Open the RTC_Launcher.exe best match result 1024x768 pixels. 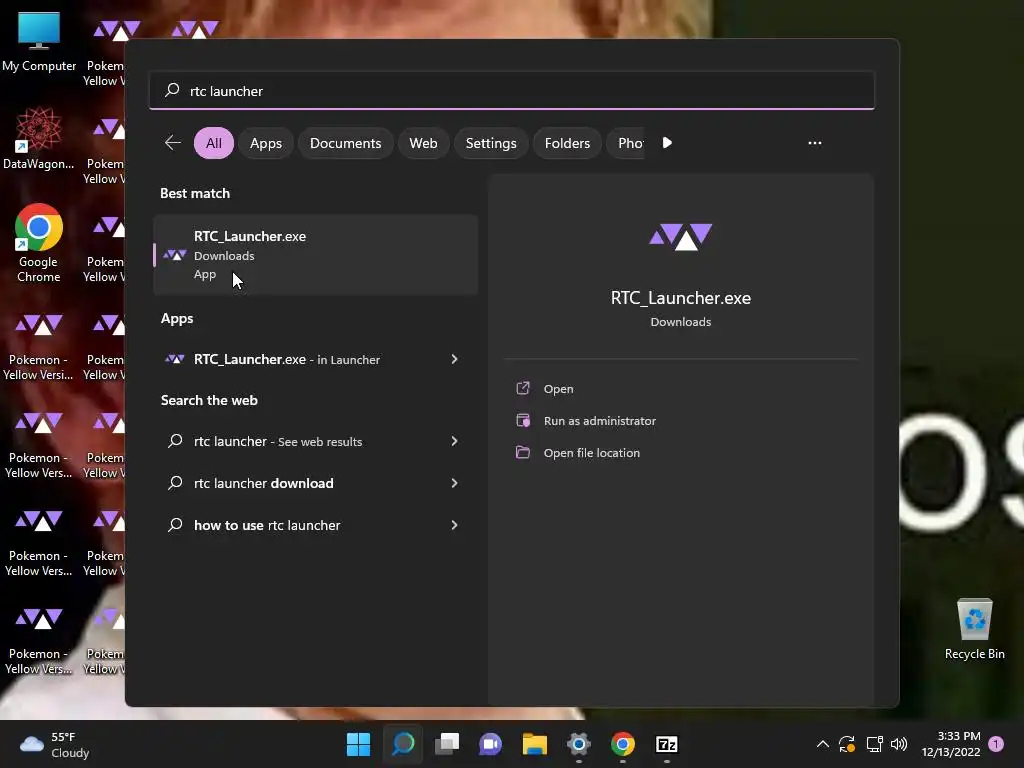click(x=315, y=255)
